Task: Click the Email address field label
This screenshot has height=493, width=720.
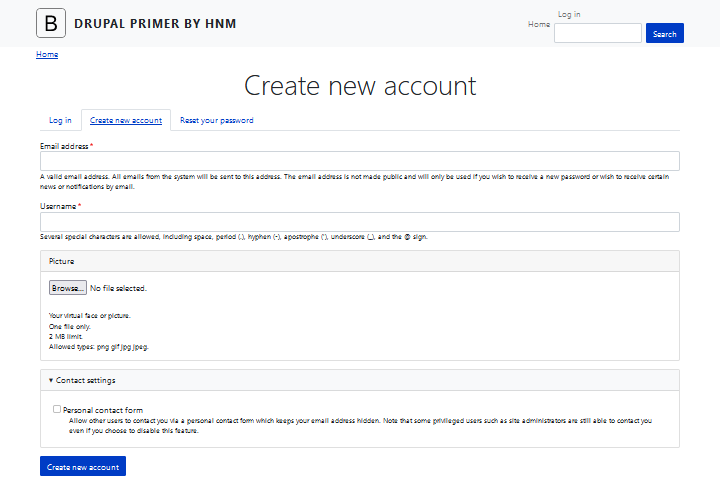Action: click(64, 146)
